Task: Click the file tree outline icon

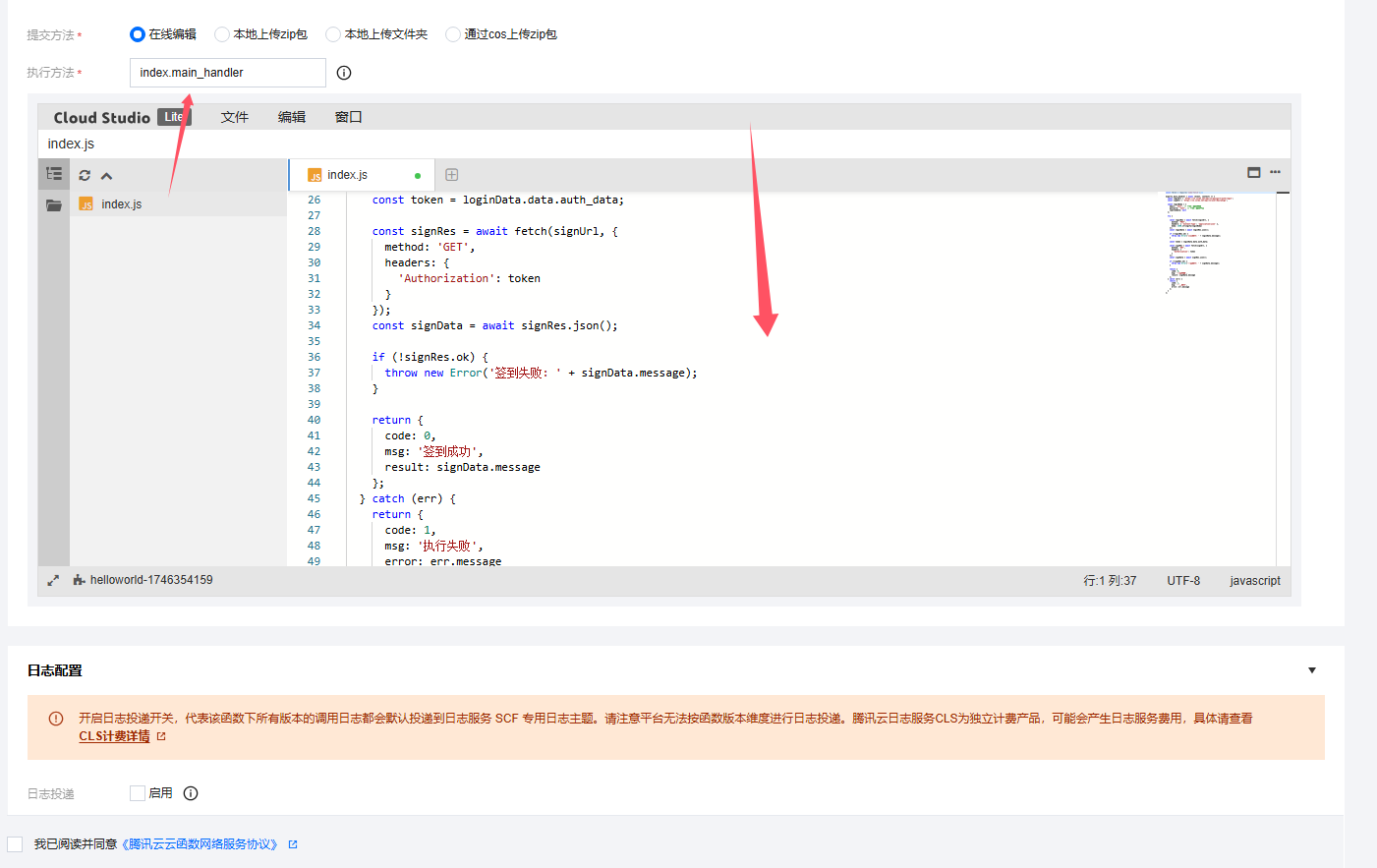Action: (54, 174)
